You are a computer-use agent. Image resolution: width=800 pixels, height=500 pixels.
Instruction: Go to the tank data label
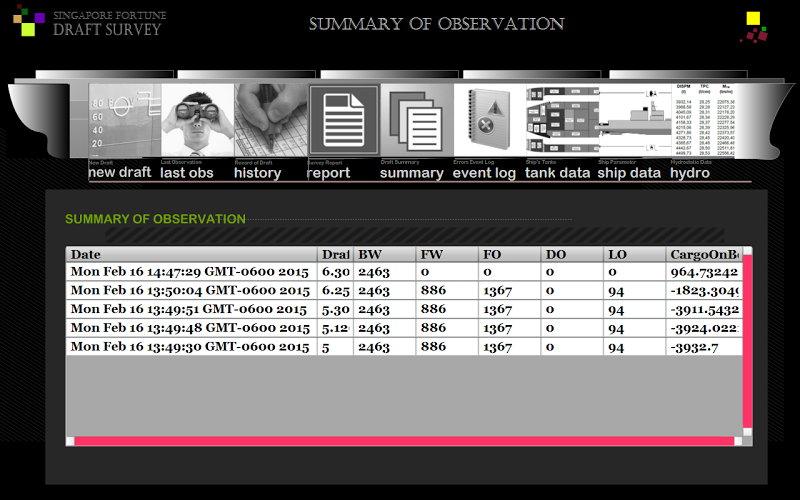[x=558, y=173]
